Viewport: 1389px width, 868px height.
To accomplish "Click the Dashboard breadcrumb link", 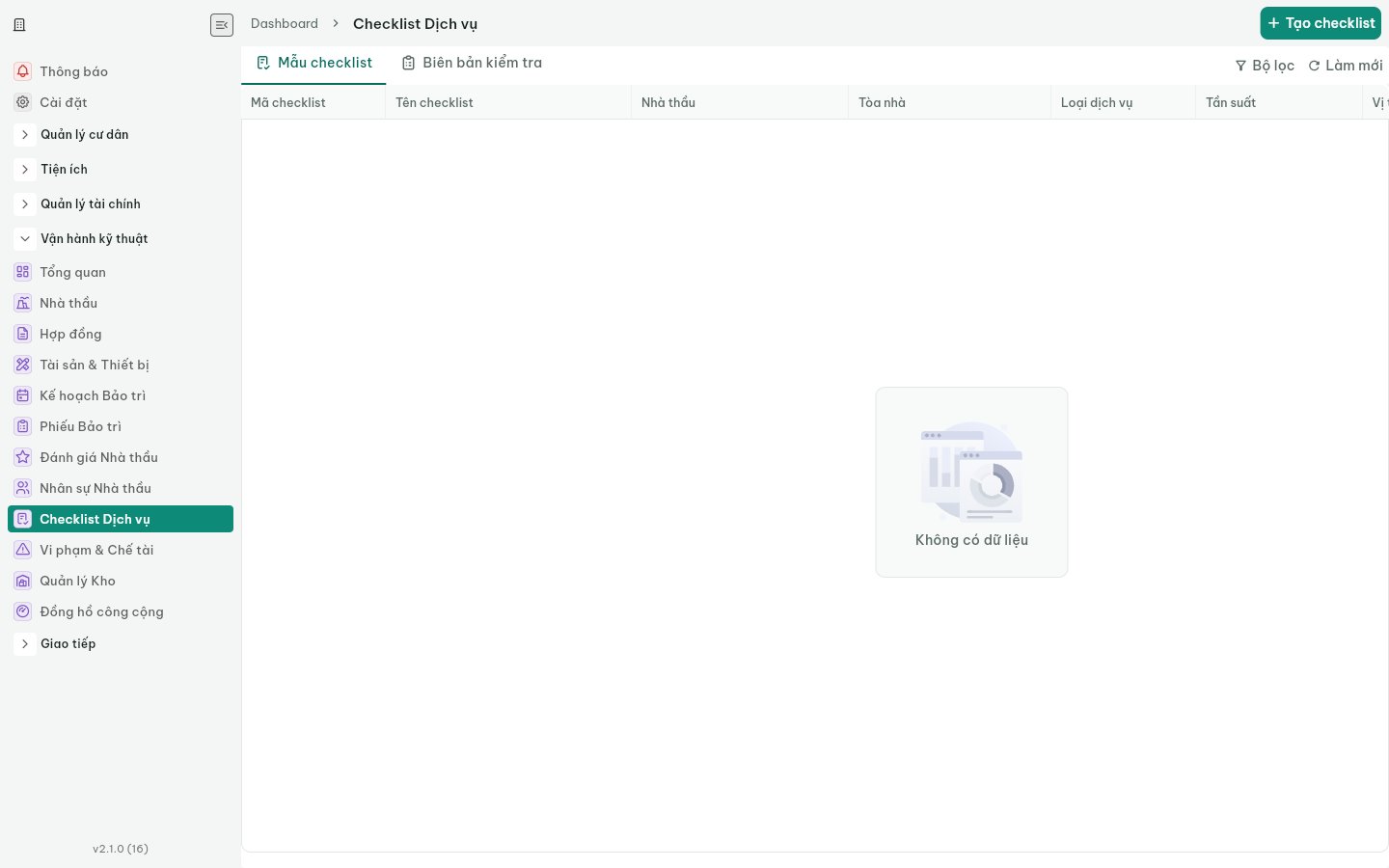I will (x=285, y=23).
